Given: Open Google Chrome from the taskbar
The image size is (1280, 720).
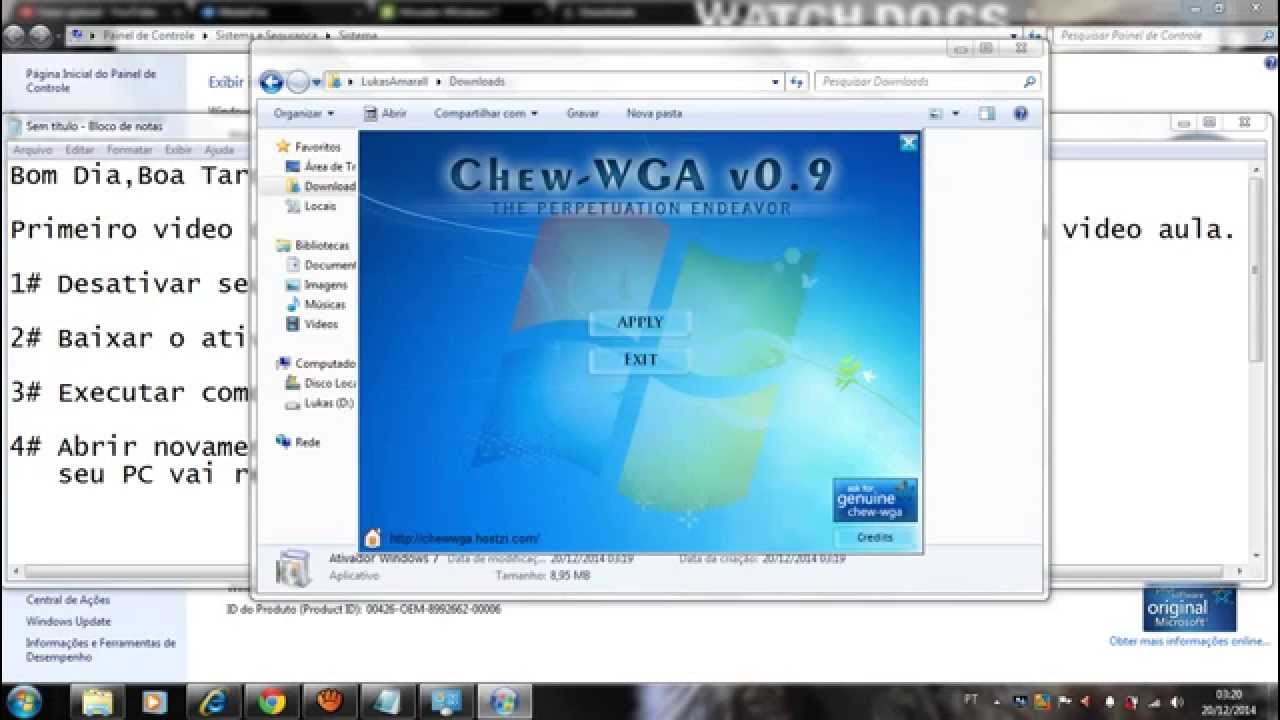Looking at the screenshot, I should coord(272,701).
